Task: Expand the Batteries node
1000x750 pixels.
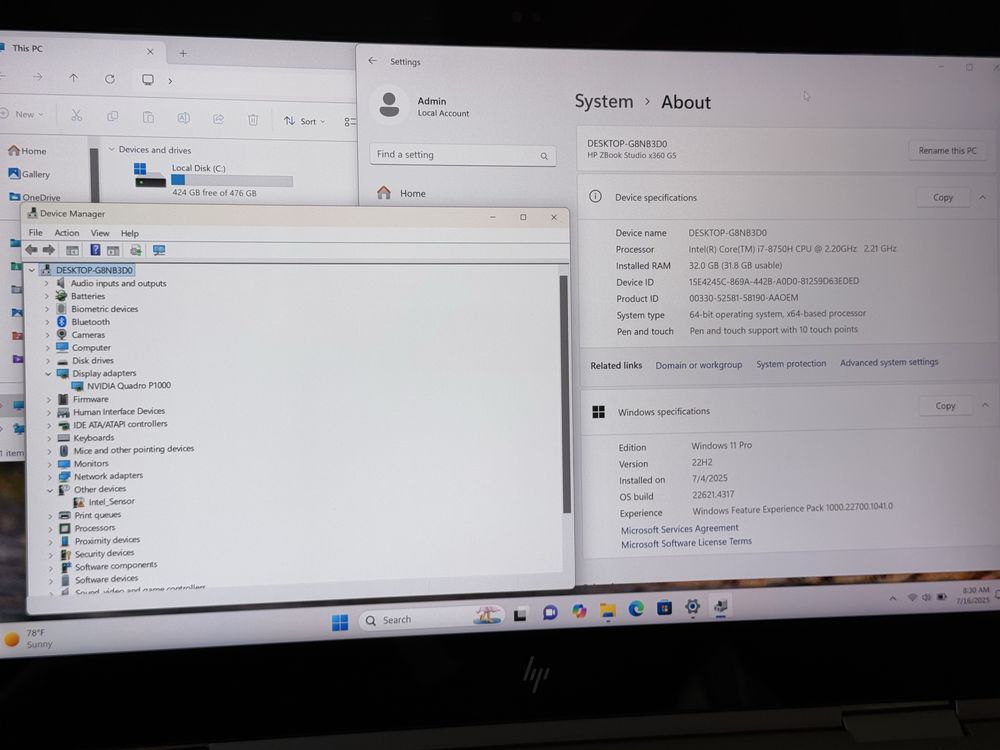Action: click(47, 296)
